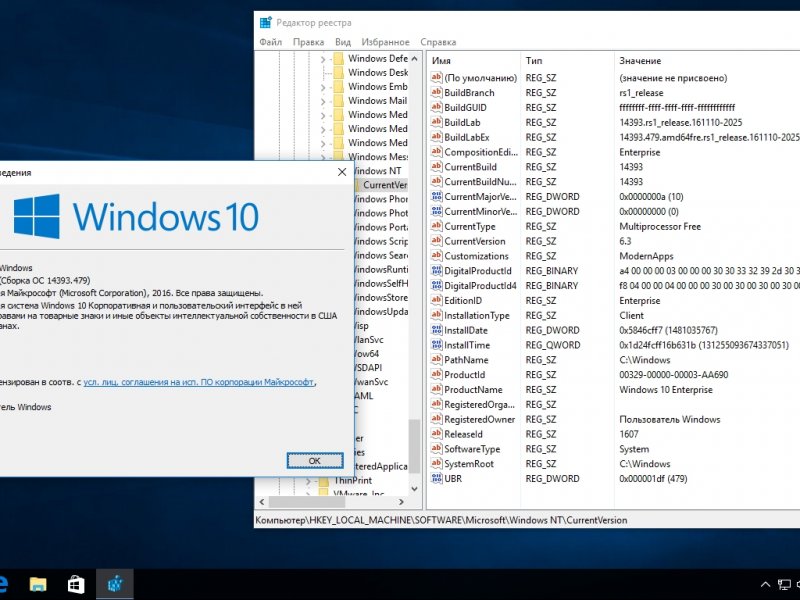The width and height of the screenshot is (800, 600).
Task: Select the ThinPrint folder in the tree
Action: click(x=353, y=481)
